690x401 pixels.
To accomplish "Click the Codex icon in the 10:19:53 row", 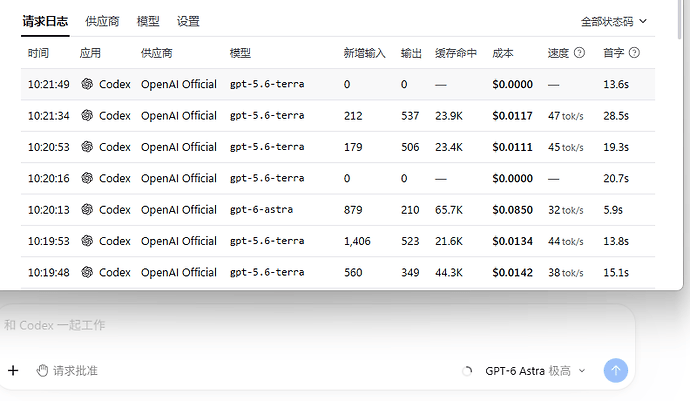I will (87, 241).
